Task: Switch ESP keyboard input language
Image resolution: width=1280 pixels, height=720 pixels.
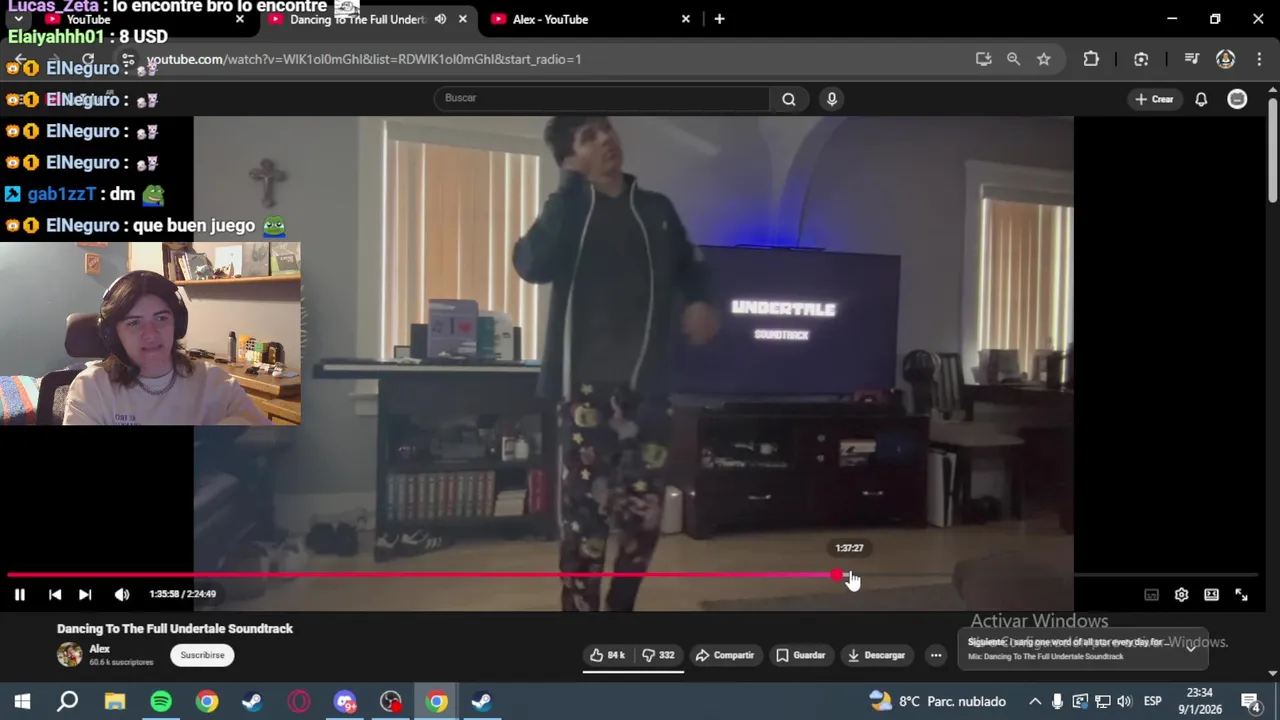Action: 1152,701
